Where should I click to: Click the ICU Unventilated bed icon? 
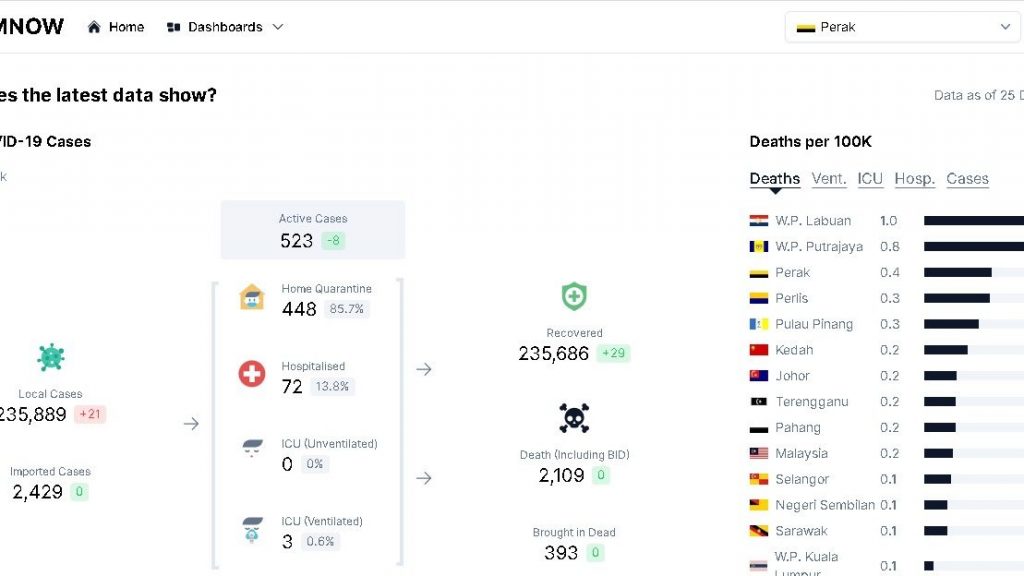(x=252, y=449)
